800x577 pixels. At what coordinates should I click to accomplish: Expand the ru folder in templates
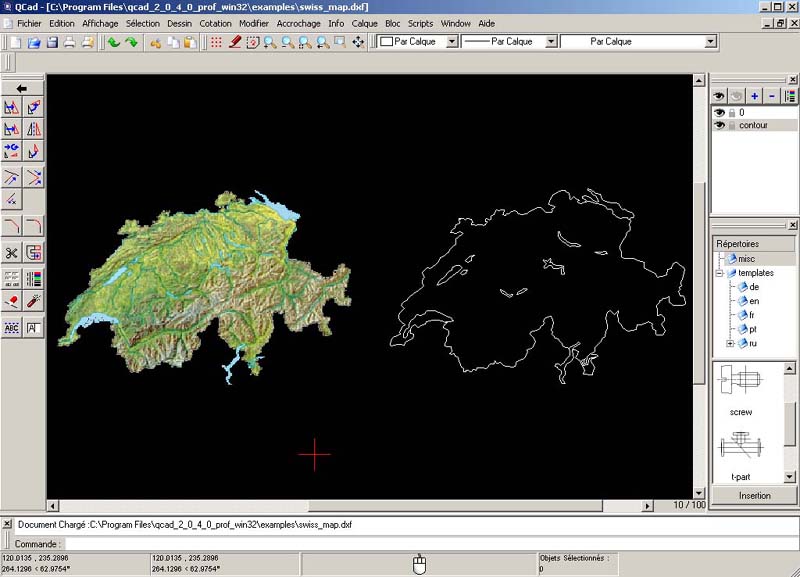pos(731,343)
